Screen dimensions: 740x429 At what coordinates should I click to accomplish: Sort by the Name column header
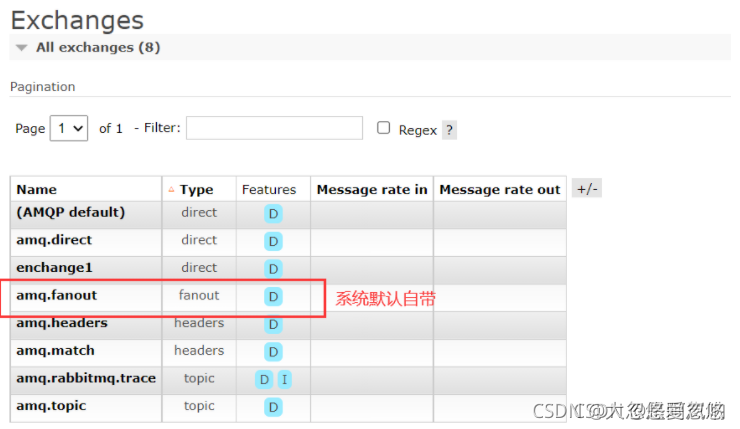click(x=37, y=189)
